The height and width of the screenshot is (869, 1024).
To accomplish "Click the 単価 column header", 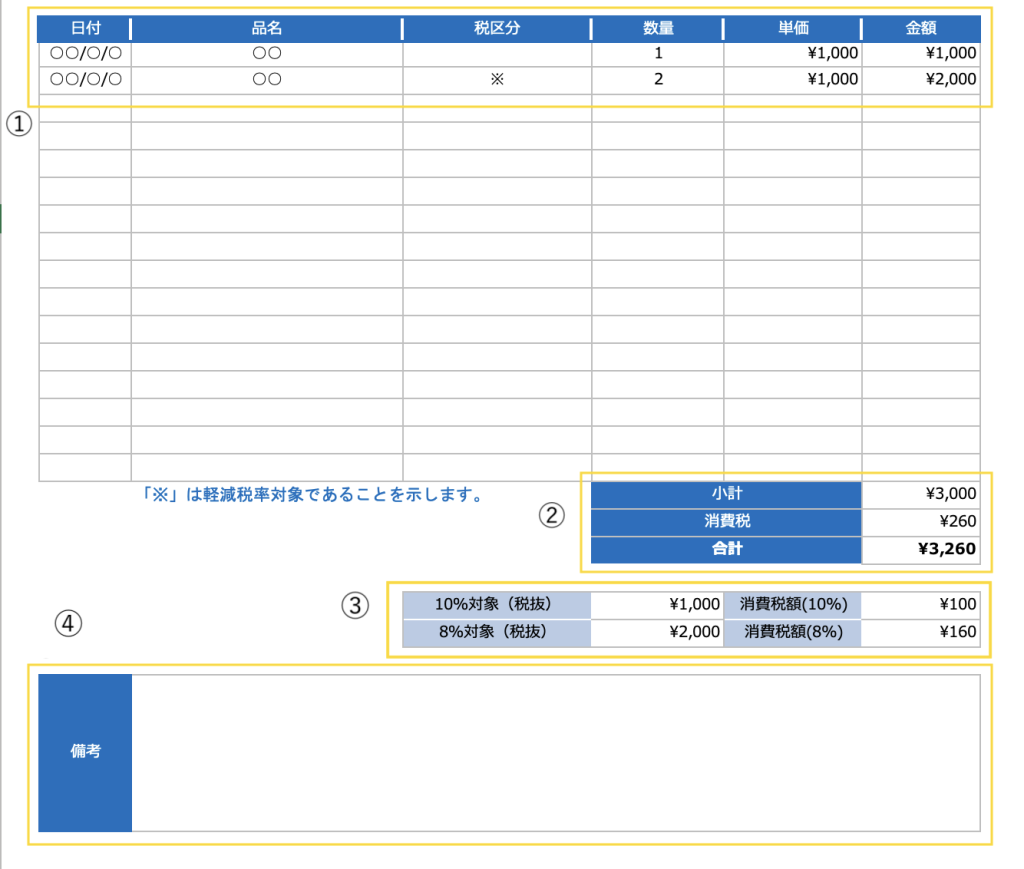I will [792, 28].
